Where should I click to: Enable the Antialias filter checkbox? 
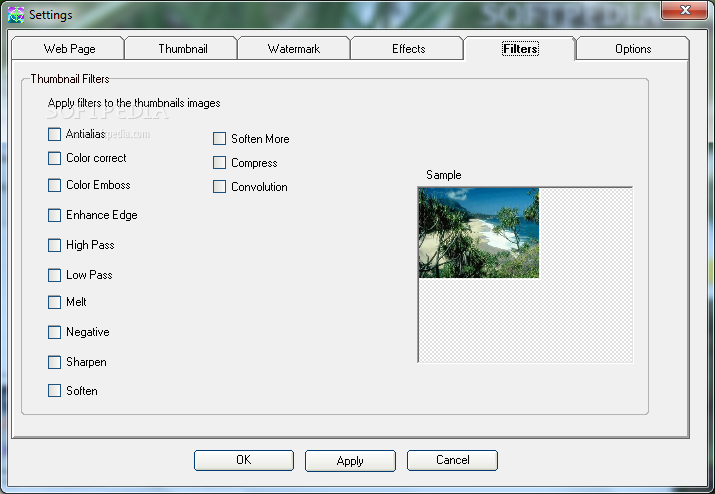54,134
